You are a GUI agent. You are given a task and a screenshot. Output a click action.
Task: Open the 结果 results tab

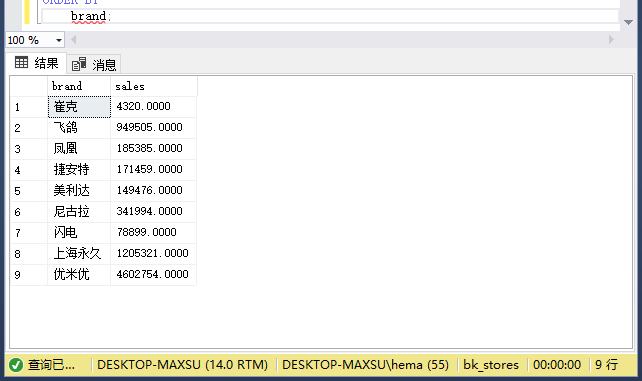[36, 63]
